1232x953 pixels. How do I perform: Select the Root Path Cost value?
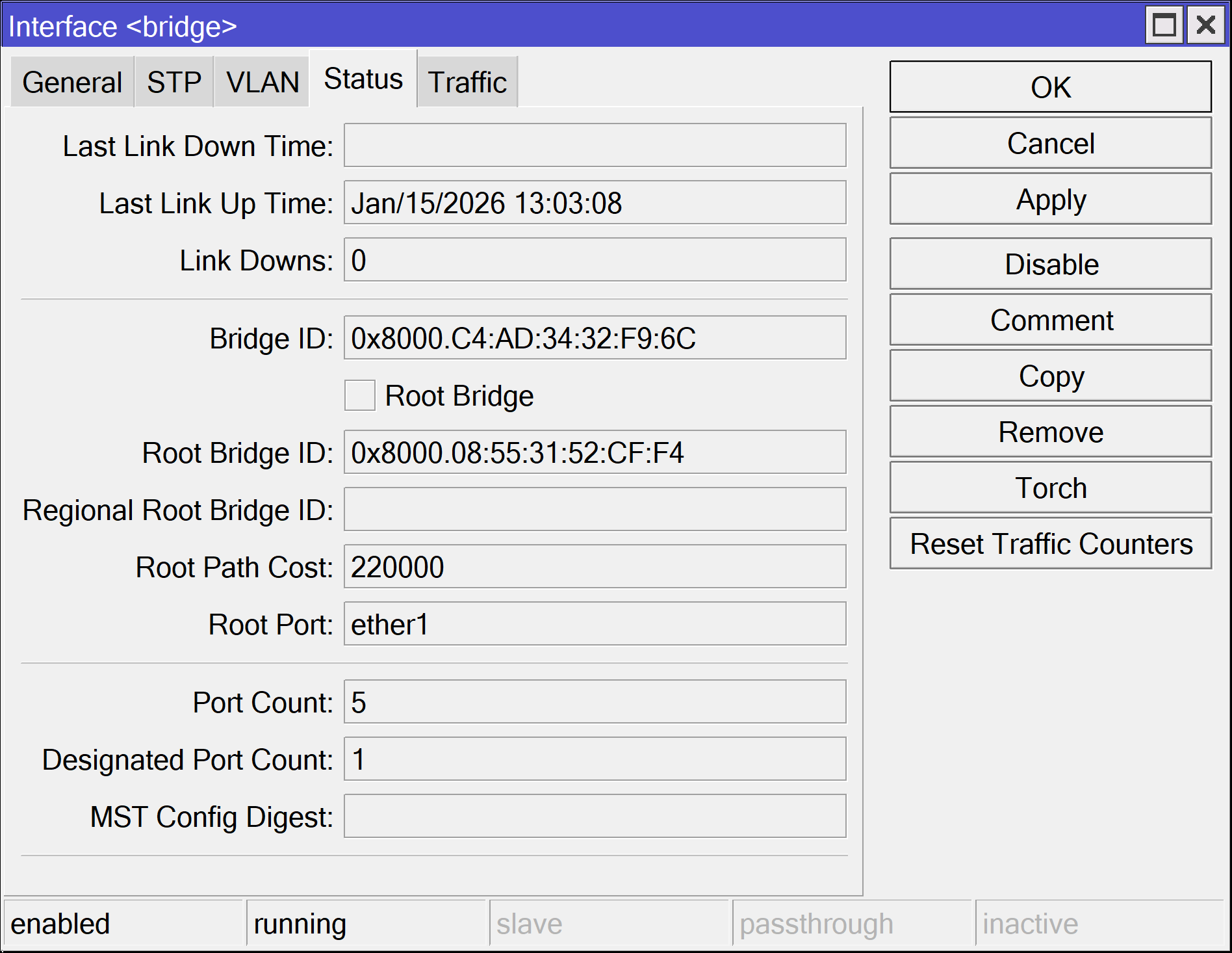pyautogui.click(x=594, y=566)
